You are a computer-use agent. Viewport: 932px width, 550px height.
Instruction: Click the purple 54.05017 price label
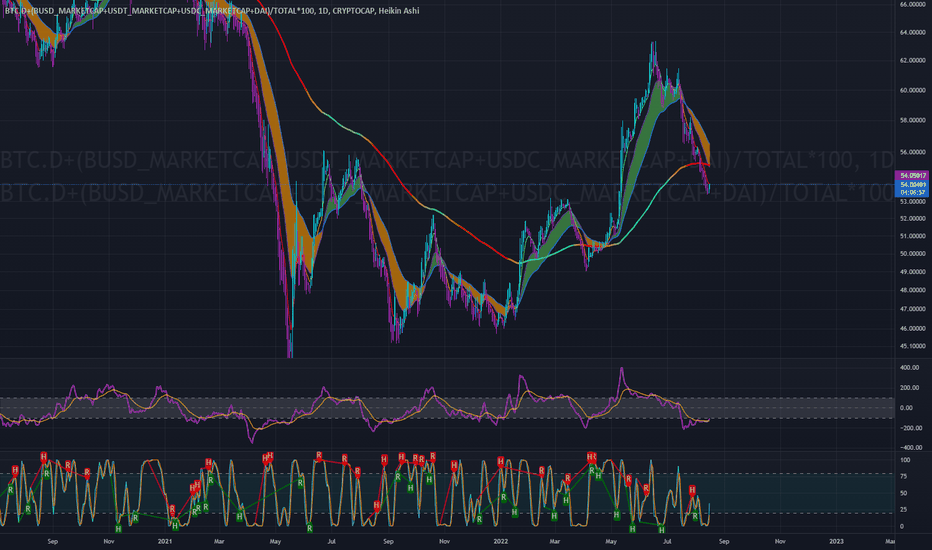click(912, 175)
